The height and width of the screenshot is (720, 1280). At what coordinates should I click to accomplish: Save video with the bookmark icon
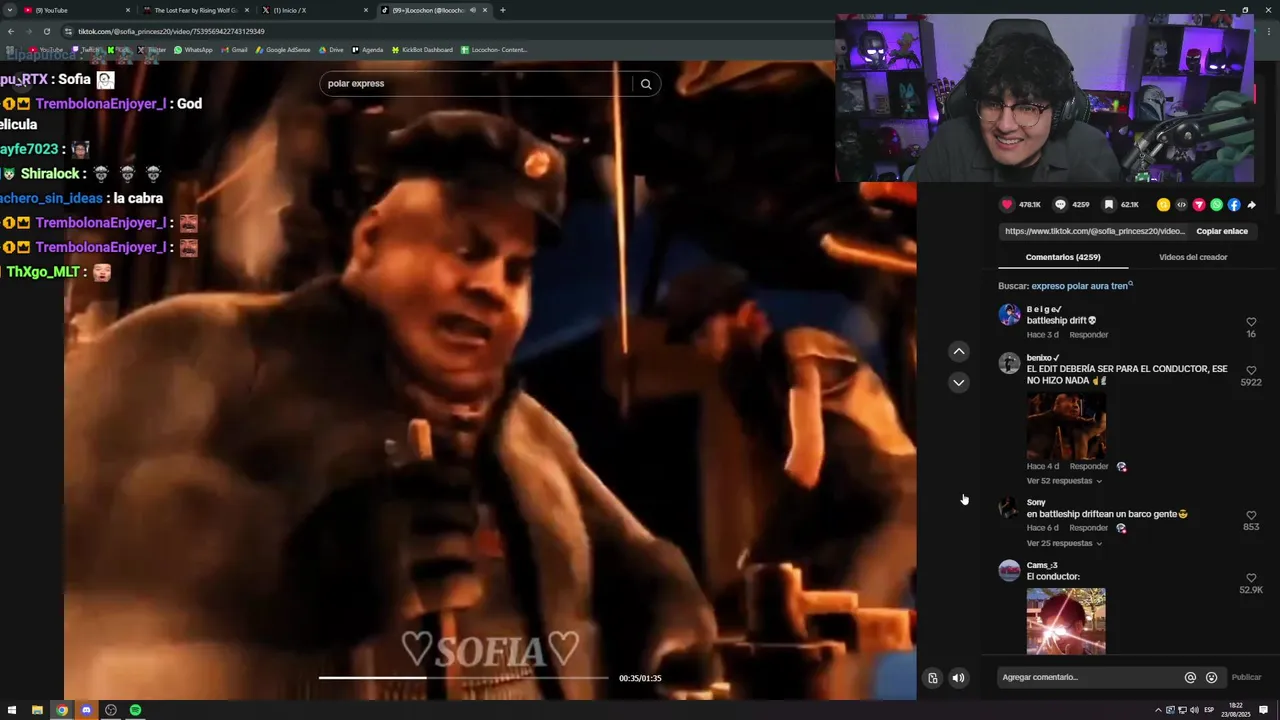pyautogui.click(x=1109, y=204)
